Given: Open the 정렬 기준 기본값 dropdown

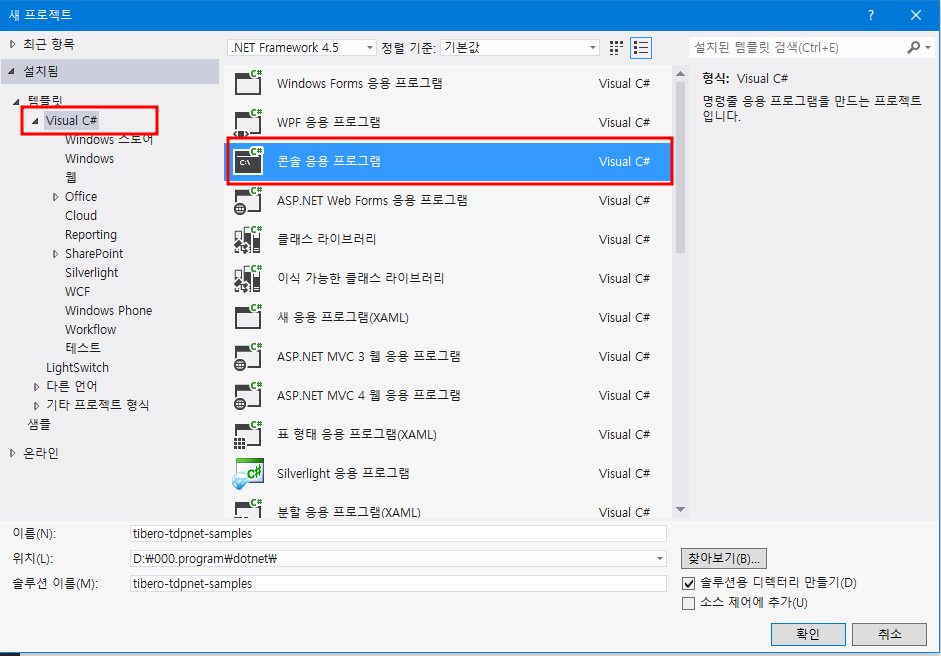Looking at the screenshot, I should 520,47.
